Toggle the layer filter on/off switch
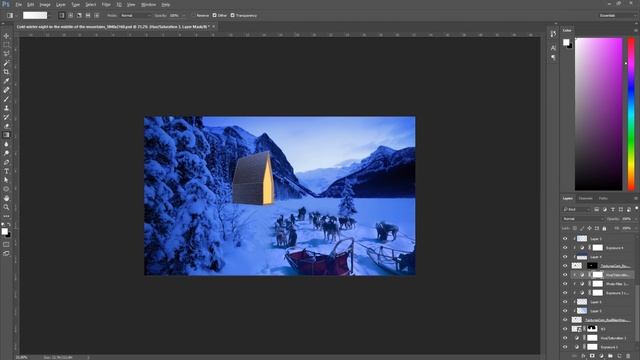The width and height of the screenshot is (640, 360). point(636,209)
